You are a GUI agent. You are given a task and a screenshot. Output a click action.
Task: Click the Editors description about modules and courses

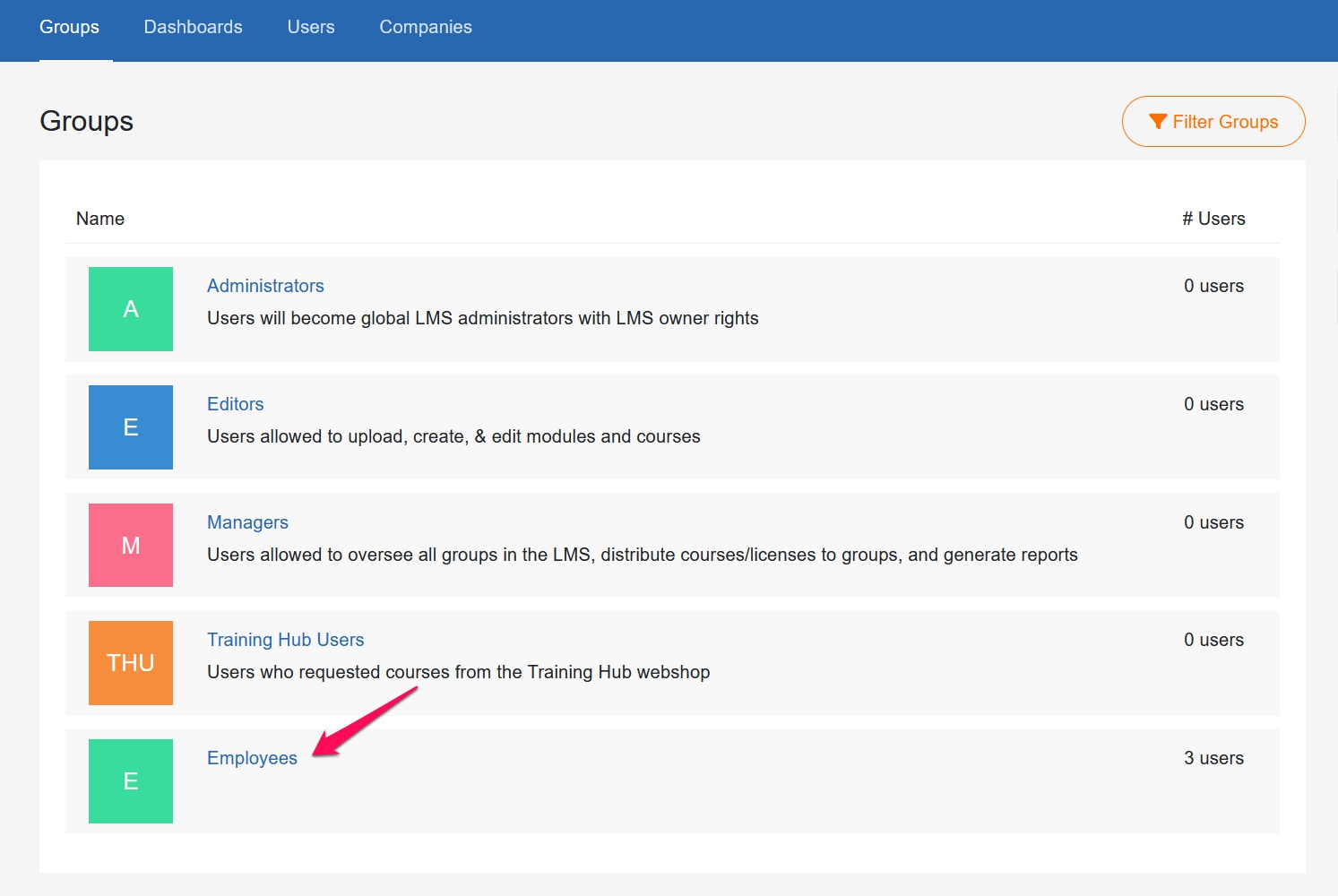pos(453,436)
